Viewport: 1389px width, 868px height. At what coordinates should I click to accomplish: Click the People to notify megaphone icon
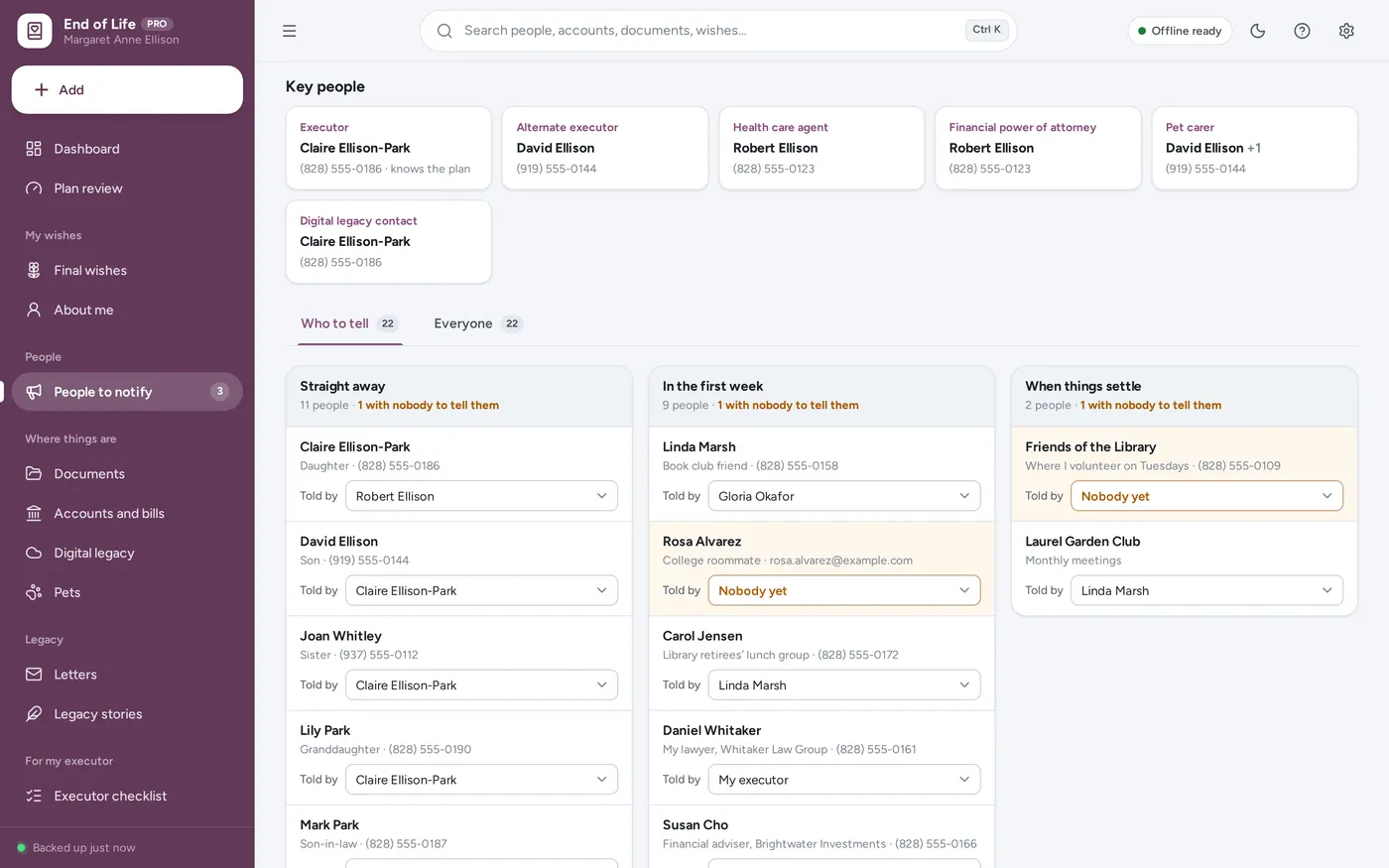click(x=34, y=392)
